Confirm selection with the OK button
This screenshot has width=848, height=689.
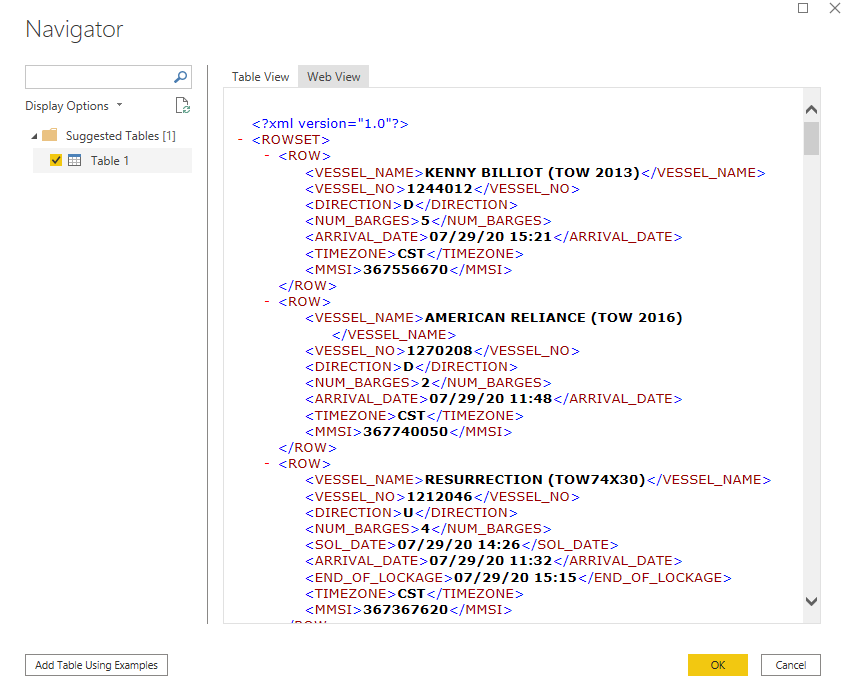(717, 664)
